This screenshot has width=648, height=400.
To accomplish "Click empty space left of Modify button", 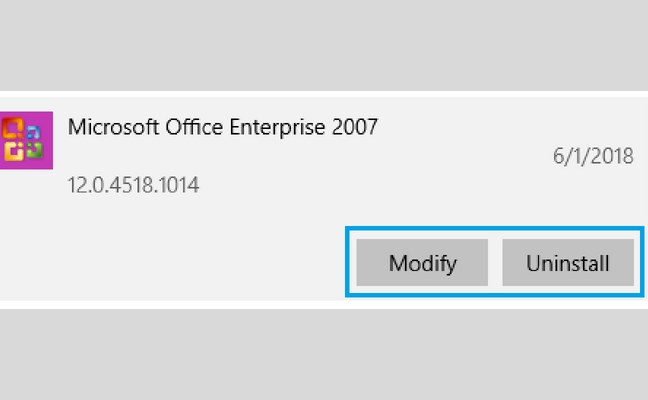I will click(174, 262).
